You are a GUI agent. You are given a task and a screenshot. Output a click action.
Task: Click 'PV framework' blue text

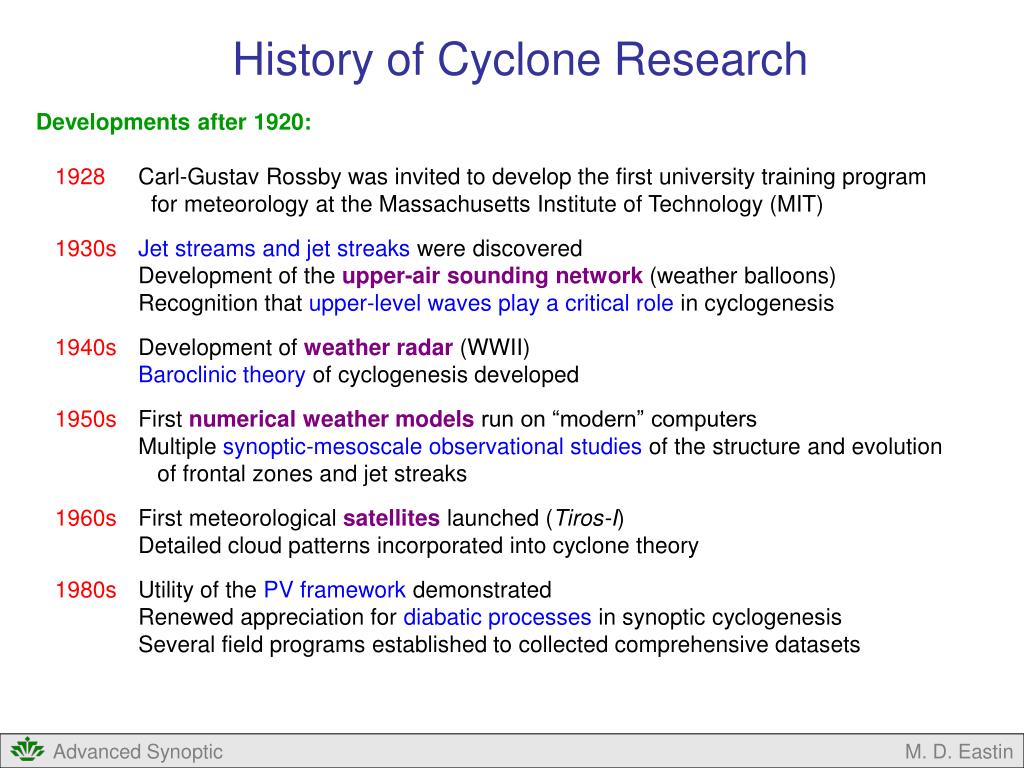pos(334,590)
